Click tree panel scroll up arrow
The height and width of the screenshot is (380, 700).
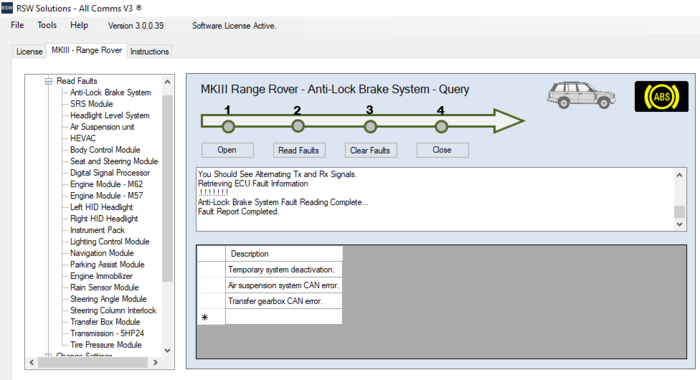(x=167, y=82)
